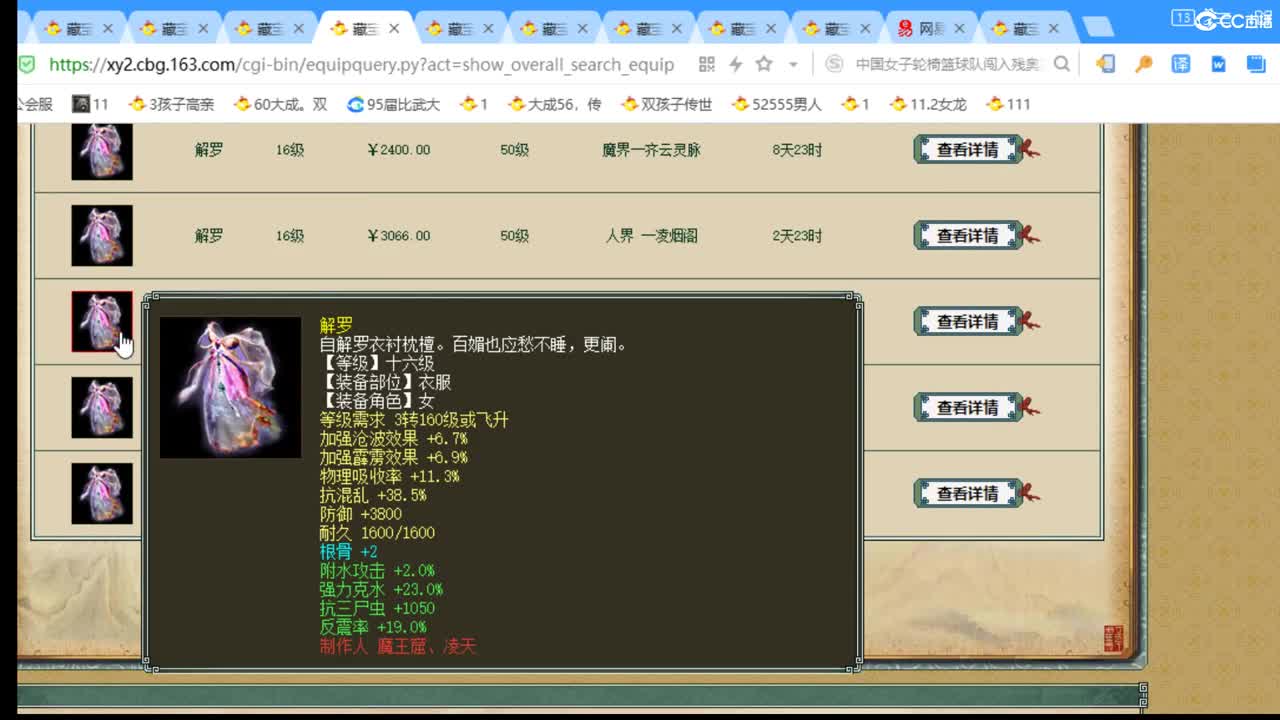Screen dimensions: 1280x720
Task: Click 16级 in the ¥3066.00 row
Action: coord(290,236)
